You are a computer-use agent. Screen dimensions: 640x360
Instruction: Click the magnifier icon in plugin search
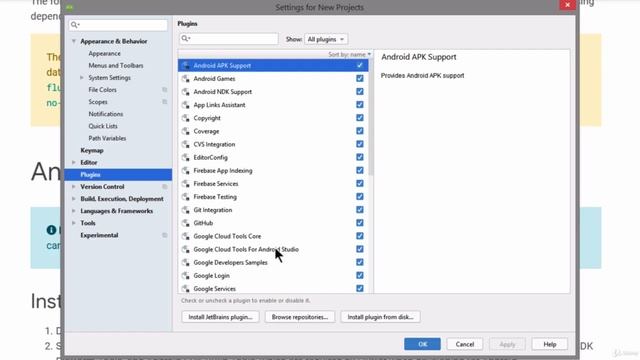(x=186, y=38)
